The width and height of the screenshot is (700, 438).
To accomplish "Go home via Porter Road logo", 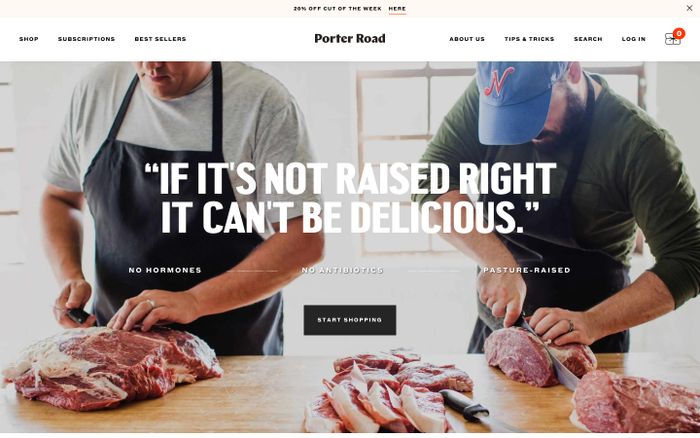I will (349, 39).
